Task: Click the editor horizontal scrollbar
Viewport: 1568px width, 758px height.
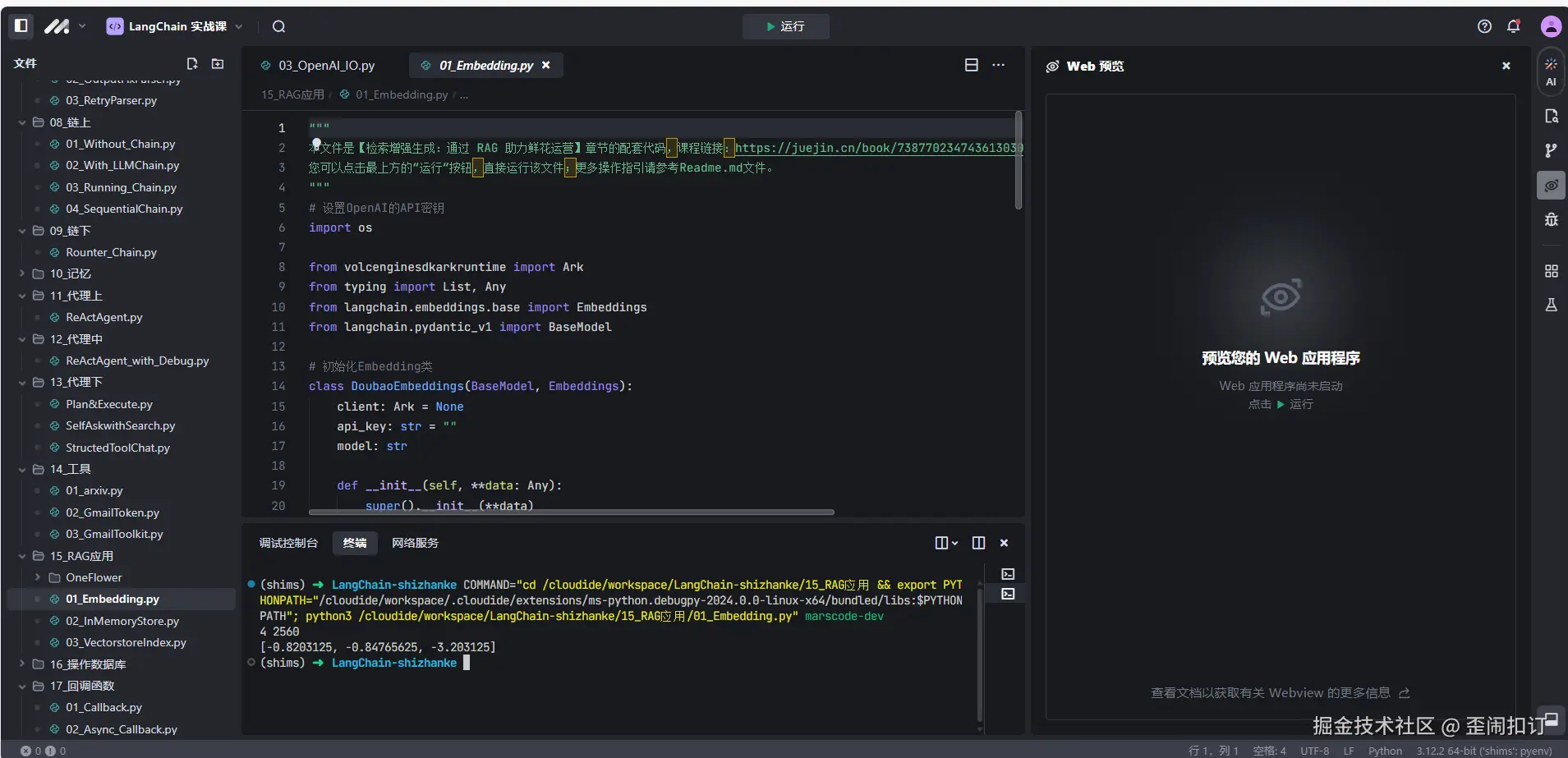Action: (x=571, y=512)
